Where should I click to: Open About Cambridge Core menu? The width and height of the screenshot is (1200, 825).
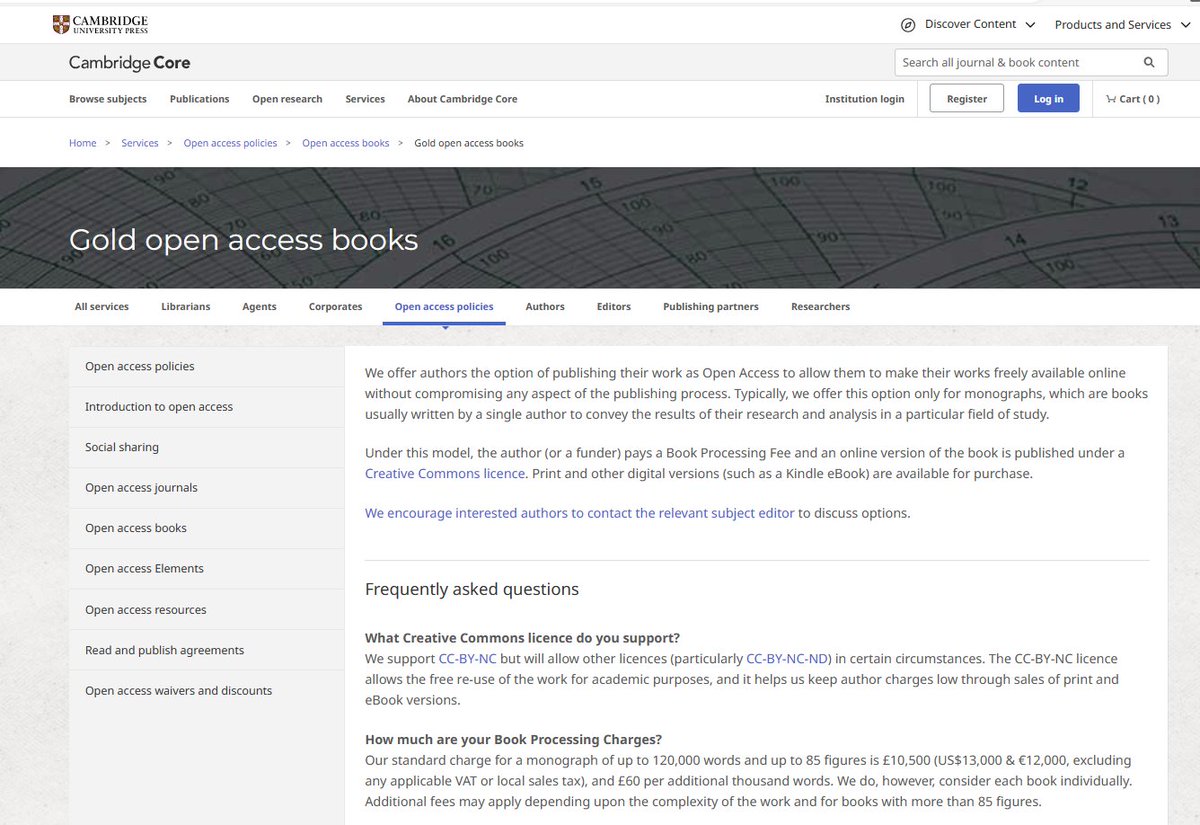click(462, 99)
